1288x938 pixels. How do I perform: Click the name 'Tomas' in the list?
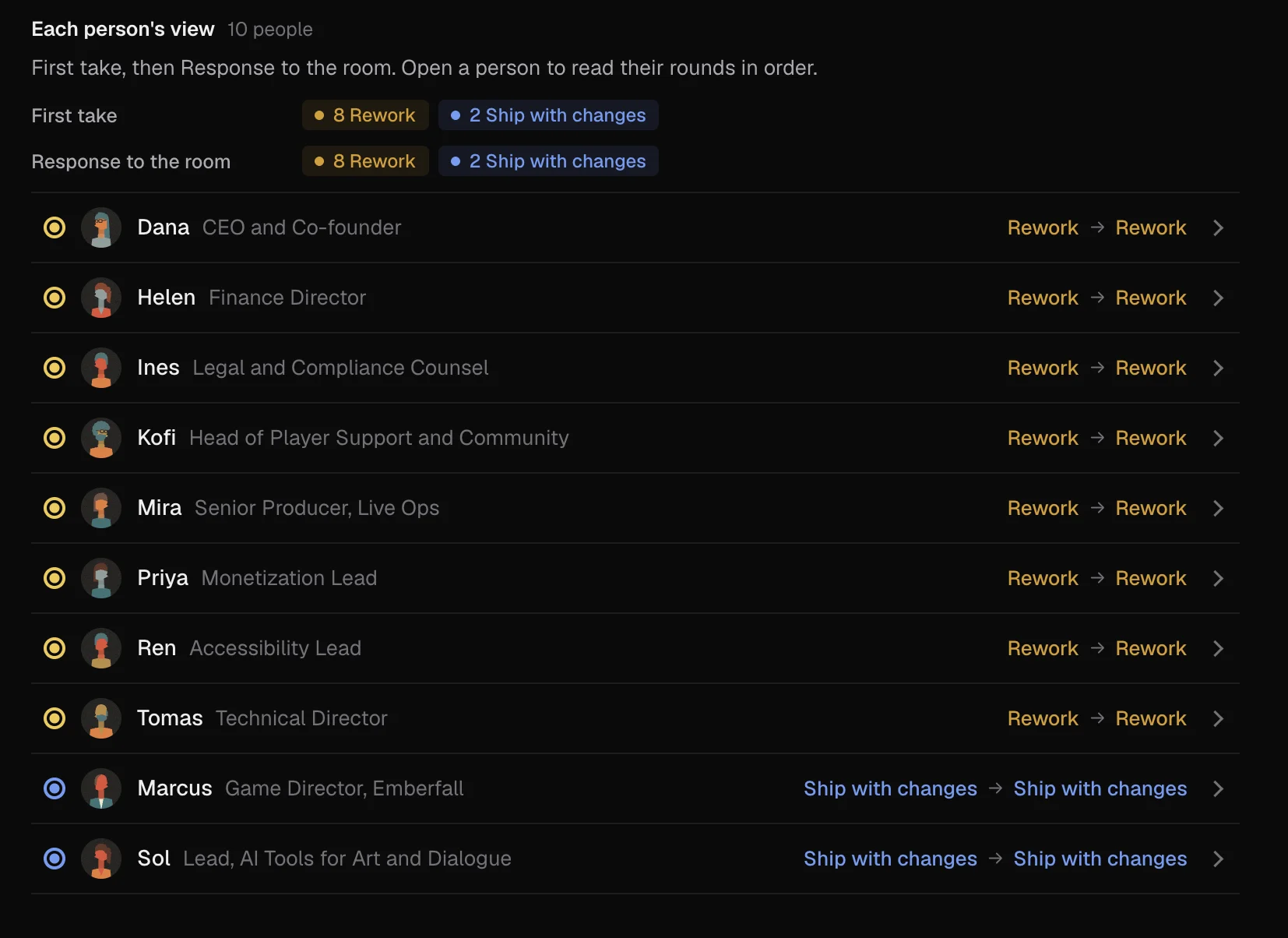(170, 718)
